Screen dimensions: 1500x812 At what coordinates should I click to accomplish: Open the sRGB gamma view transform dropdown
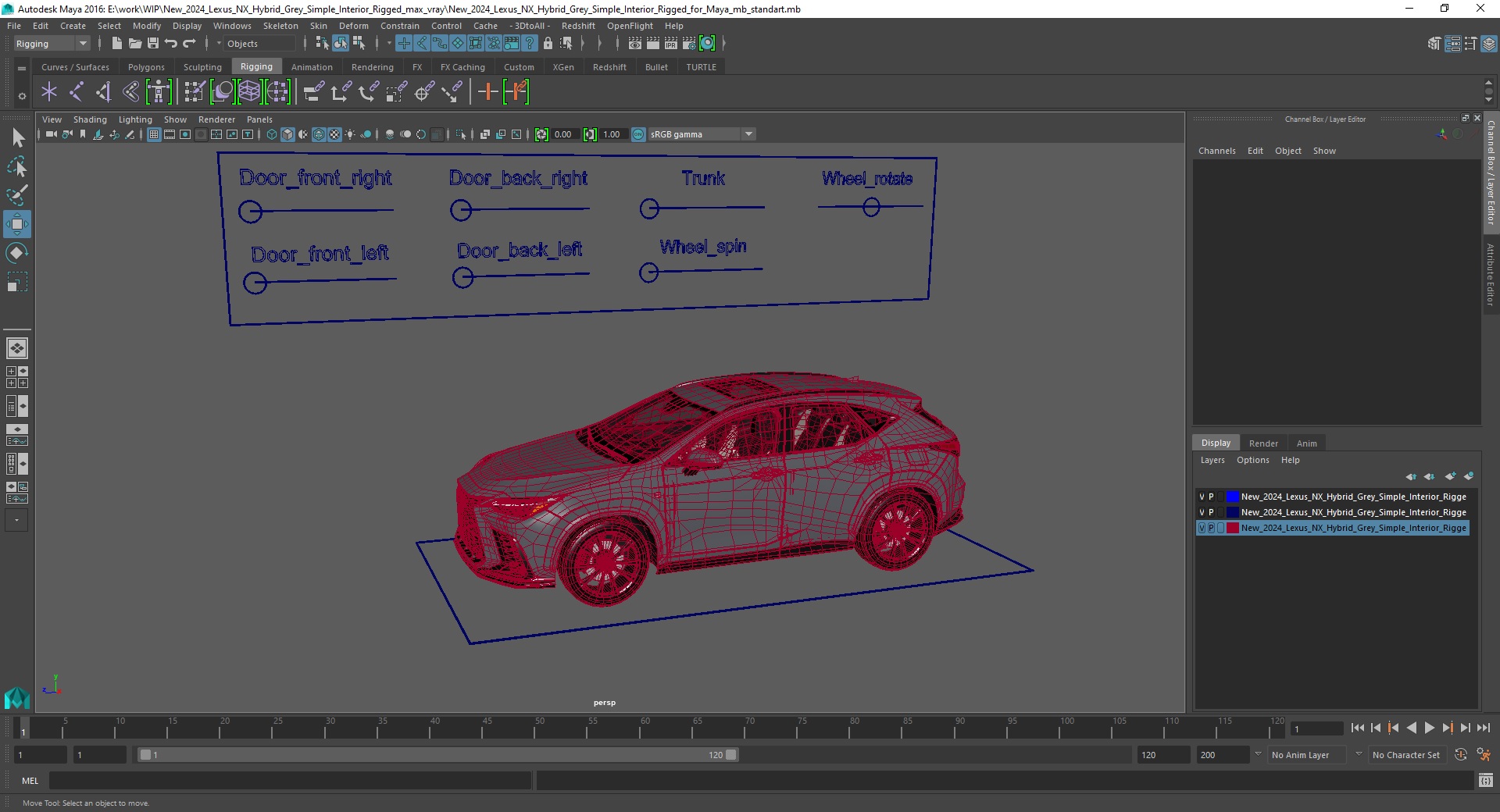click(702, 134)
